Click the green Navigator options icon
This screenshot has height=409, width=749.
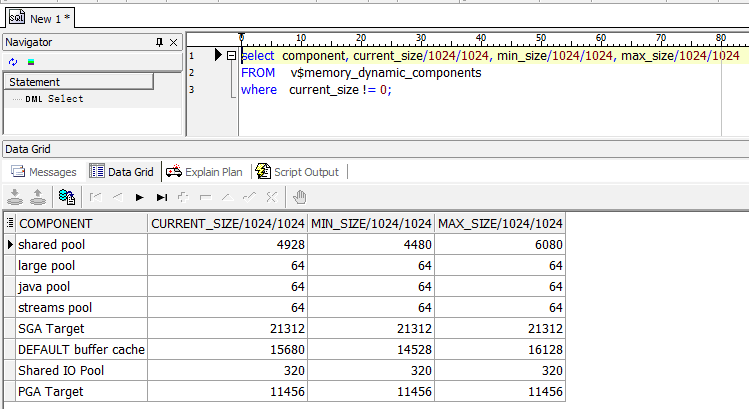[x=30, y=62]
